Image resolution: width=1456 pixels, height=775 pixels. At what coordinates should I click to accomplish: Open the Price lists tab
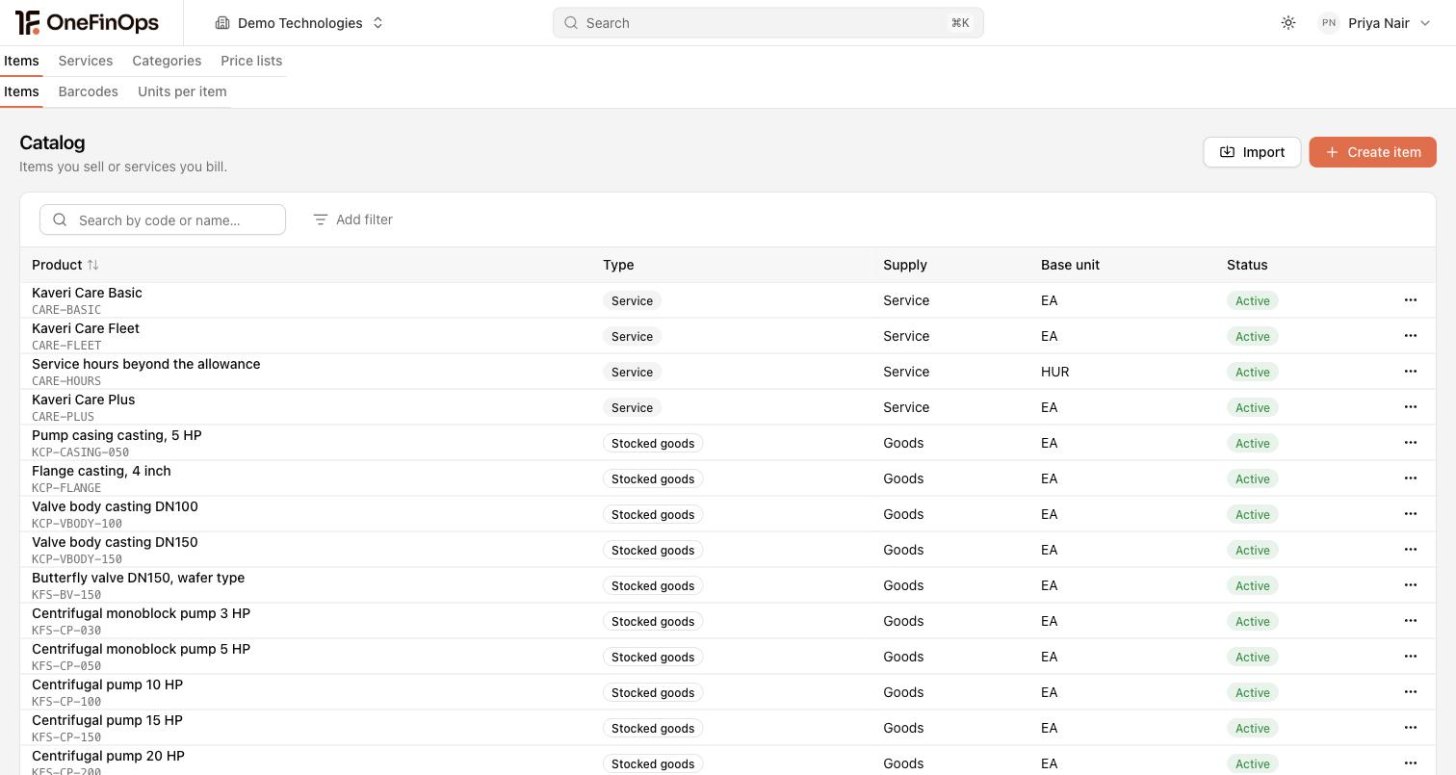[251, 61]
